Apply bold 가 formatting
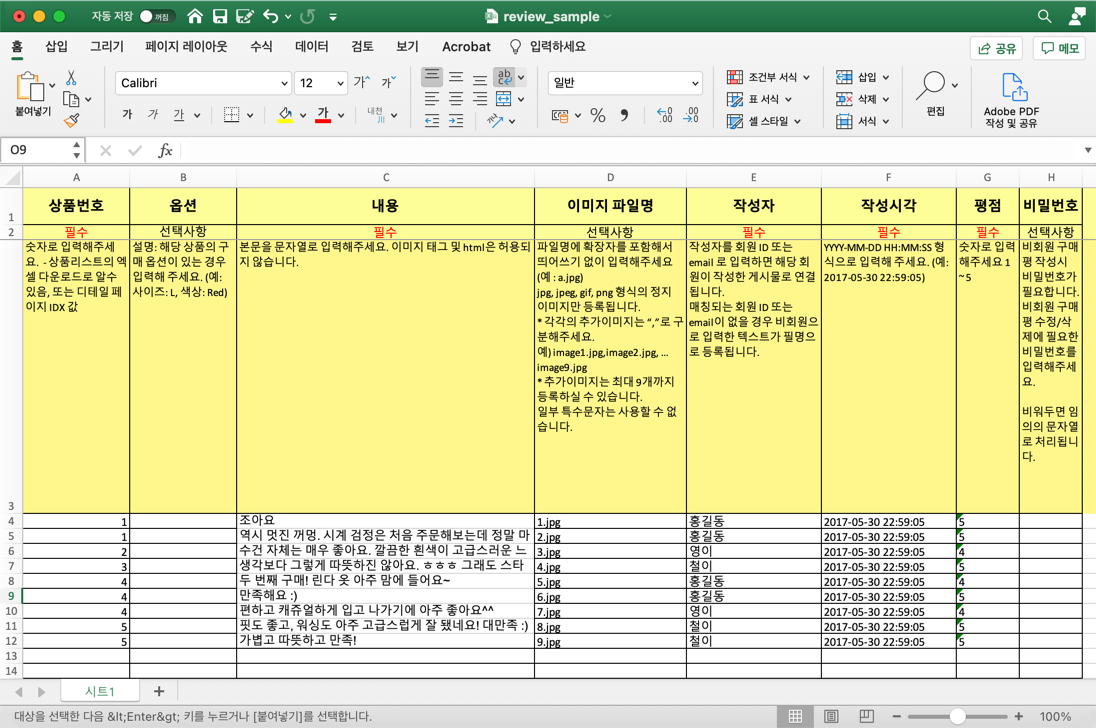The image size is (1096, 728). (x=127, y=114)
